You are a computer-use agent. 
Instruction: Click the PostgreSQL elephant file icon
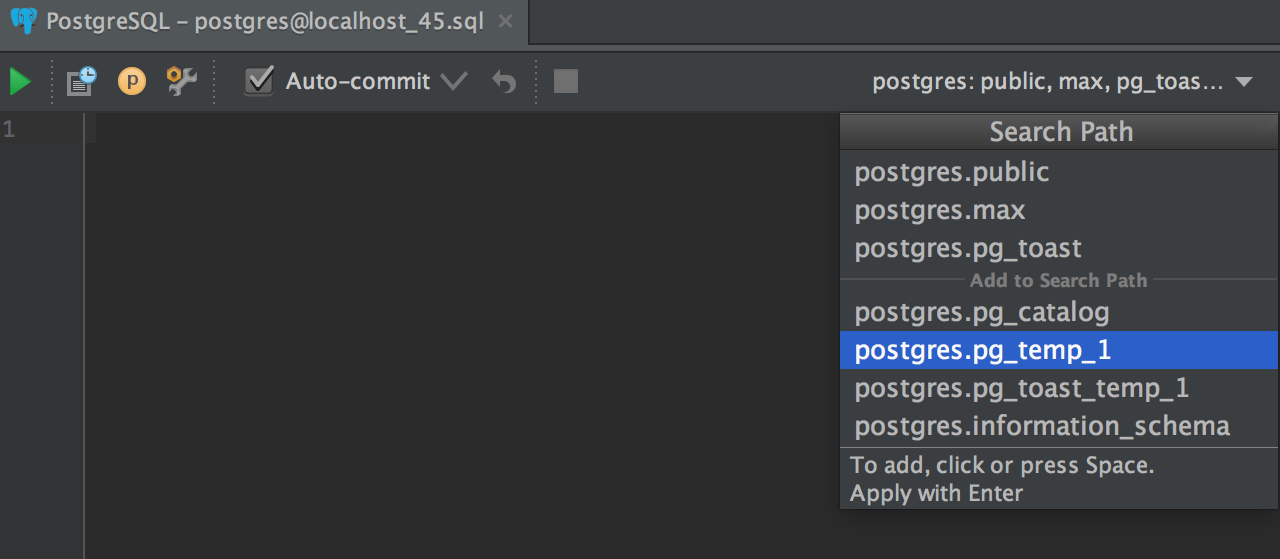[x=23, y=21]
